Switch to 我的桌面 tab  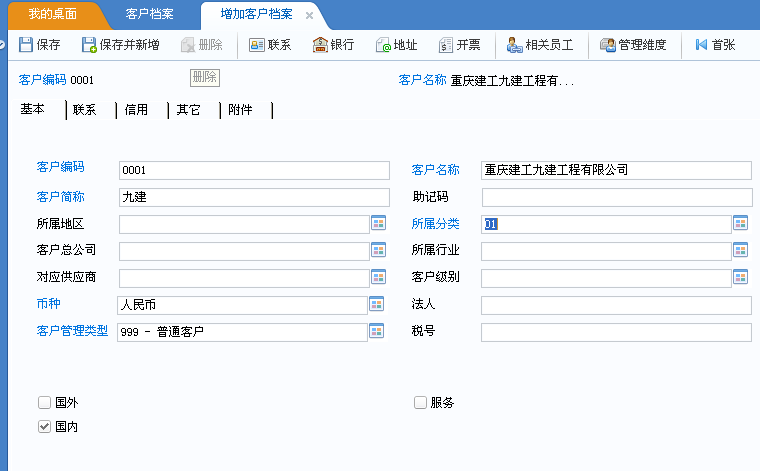(x=53, y=14)
